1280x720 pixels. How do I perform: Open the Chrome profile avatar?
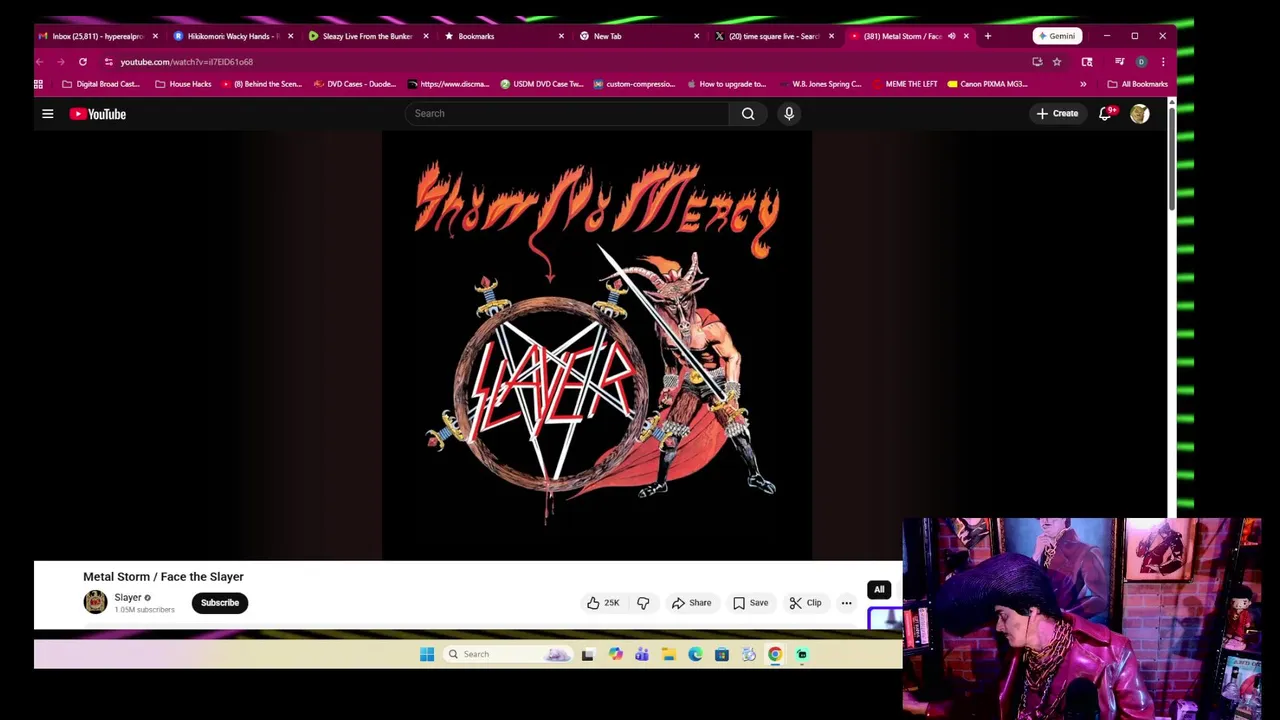[1141, 62]
